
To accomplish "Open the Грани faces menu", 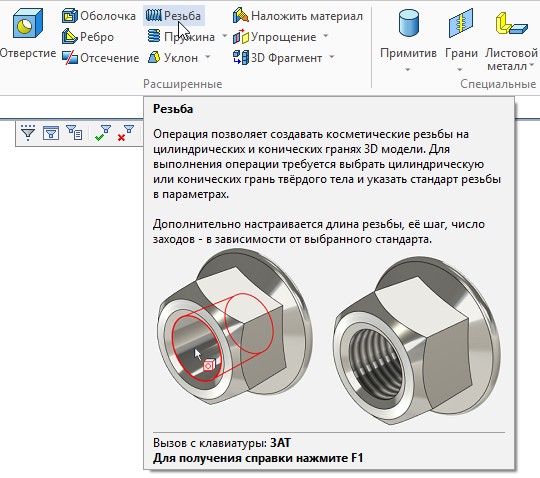I will [461, 40].
